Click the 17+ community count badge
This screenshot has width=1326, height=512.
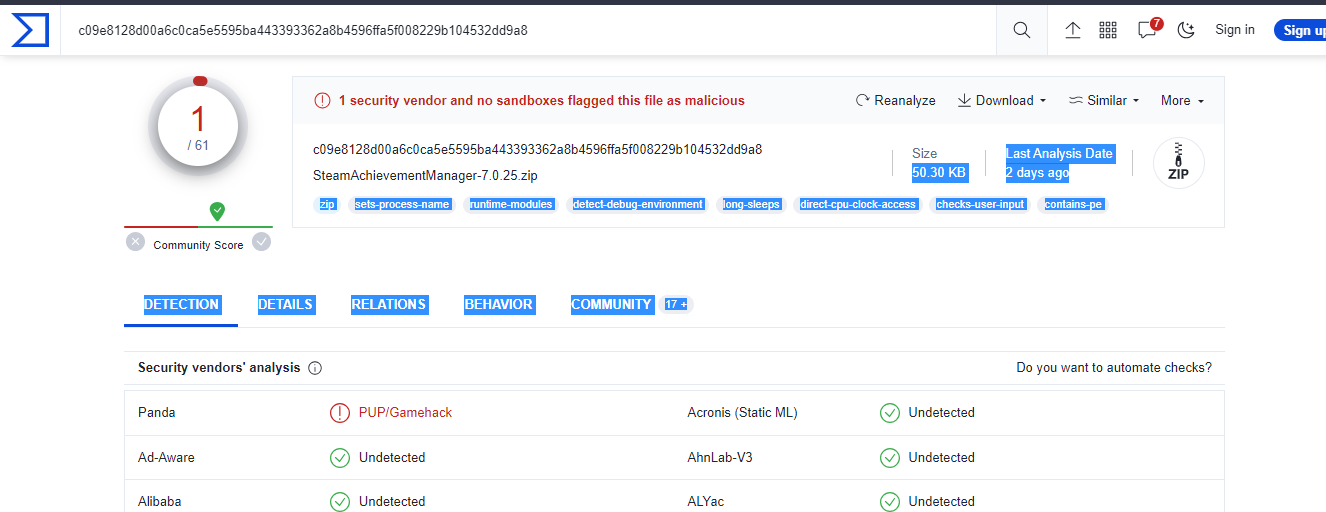pyautogui.click(x=677, y=304)
